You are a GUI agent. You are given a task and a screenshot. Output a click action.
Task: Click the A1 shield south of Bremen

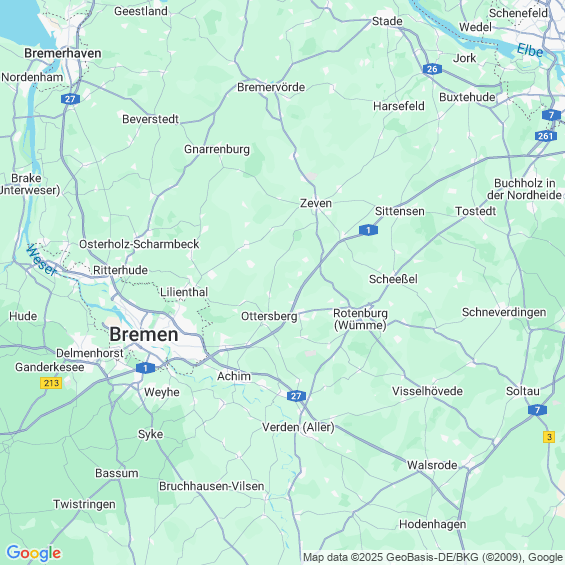click(x=146, y=368)
